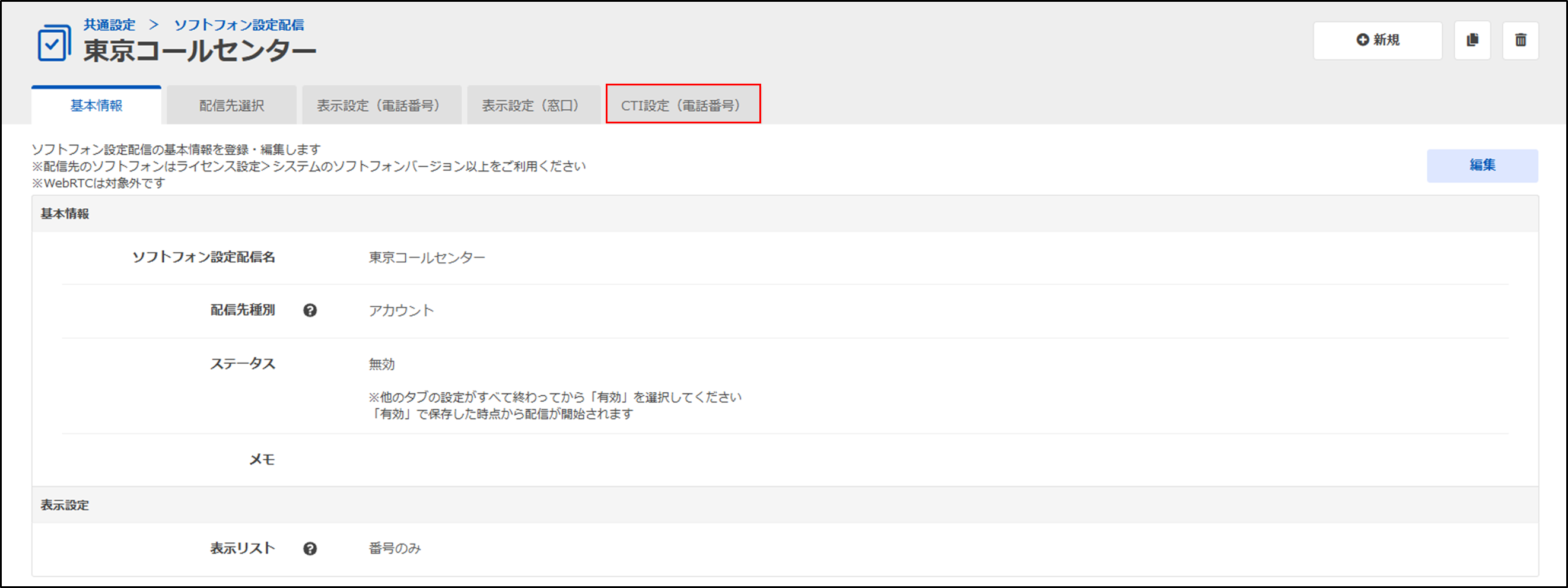Screen dimensions: 1568x588
Task: Open help icon beside 表示リスト
Action: click(x=310, y=548)
